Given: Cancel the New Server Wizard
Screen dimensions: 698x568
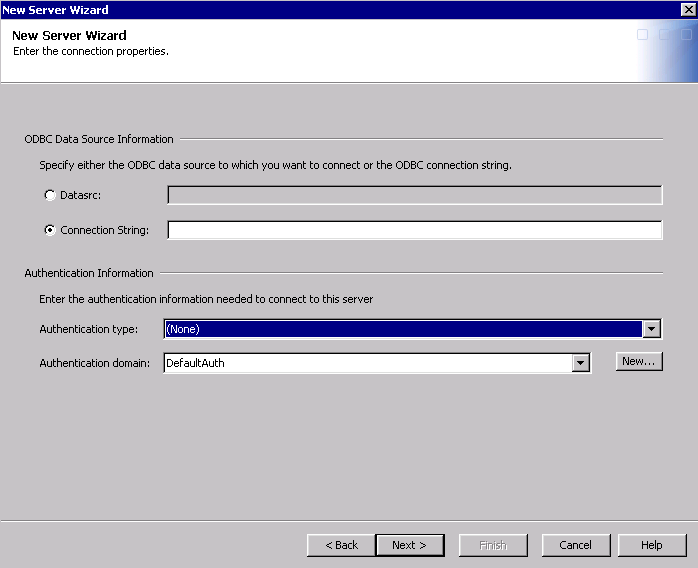Looking at the screenshot, I should click(x=576, y=545).
